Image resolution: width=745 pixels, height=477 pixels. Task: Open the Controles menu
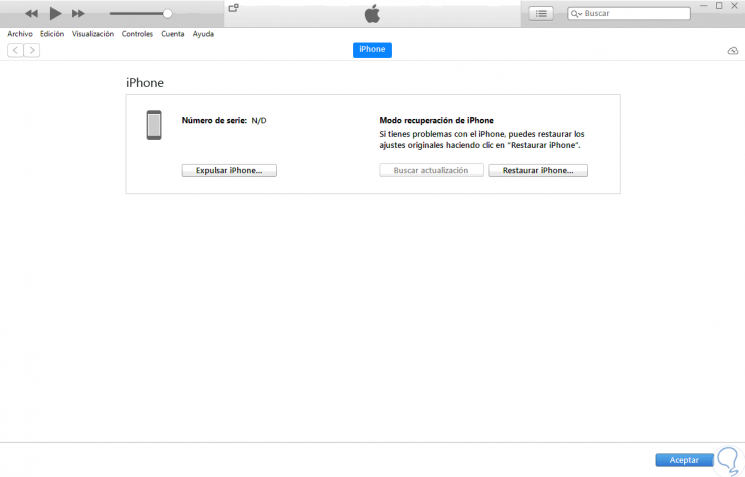click(x=137, y=34)
